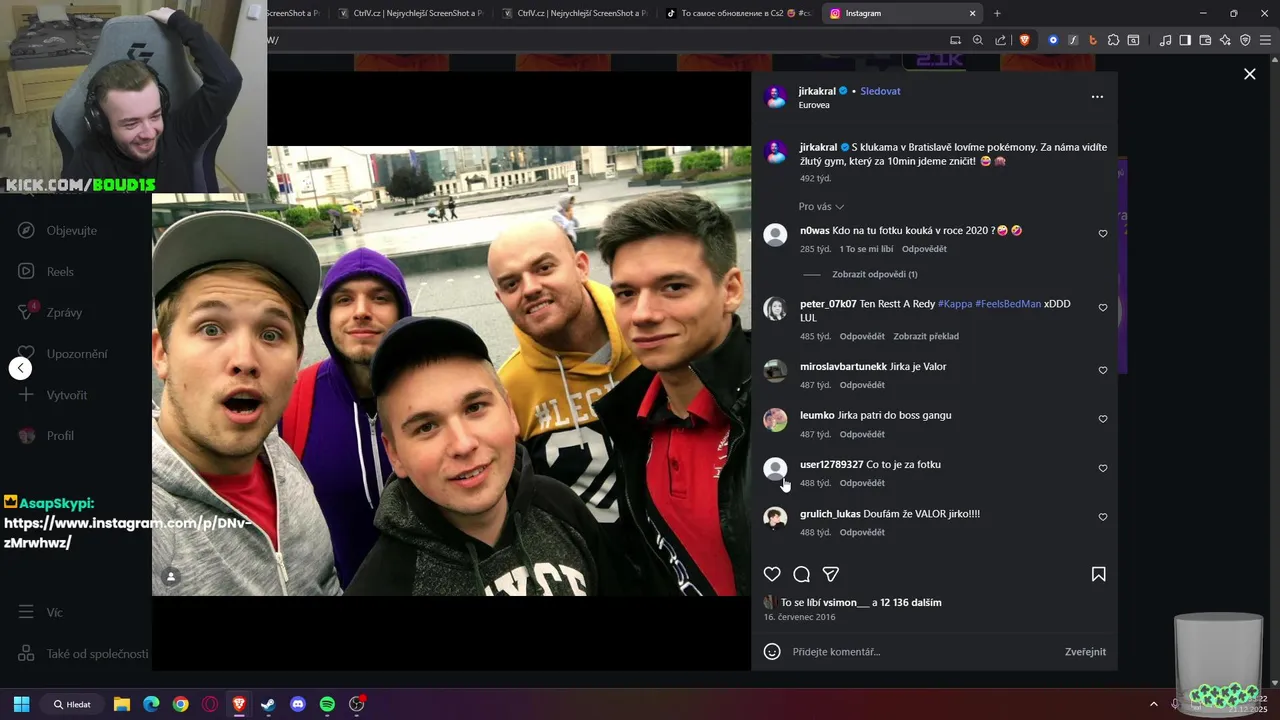The width and height of the screenshot is (1280, 720).
Task: Click the taskbar 'Hledat' search box
Action: pyautogui.click(x=72, y=704)
